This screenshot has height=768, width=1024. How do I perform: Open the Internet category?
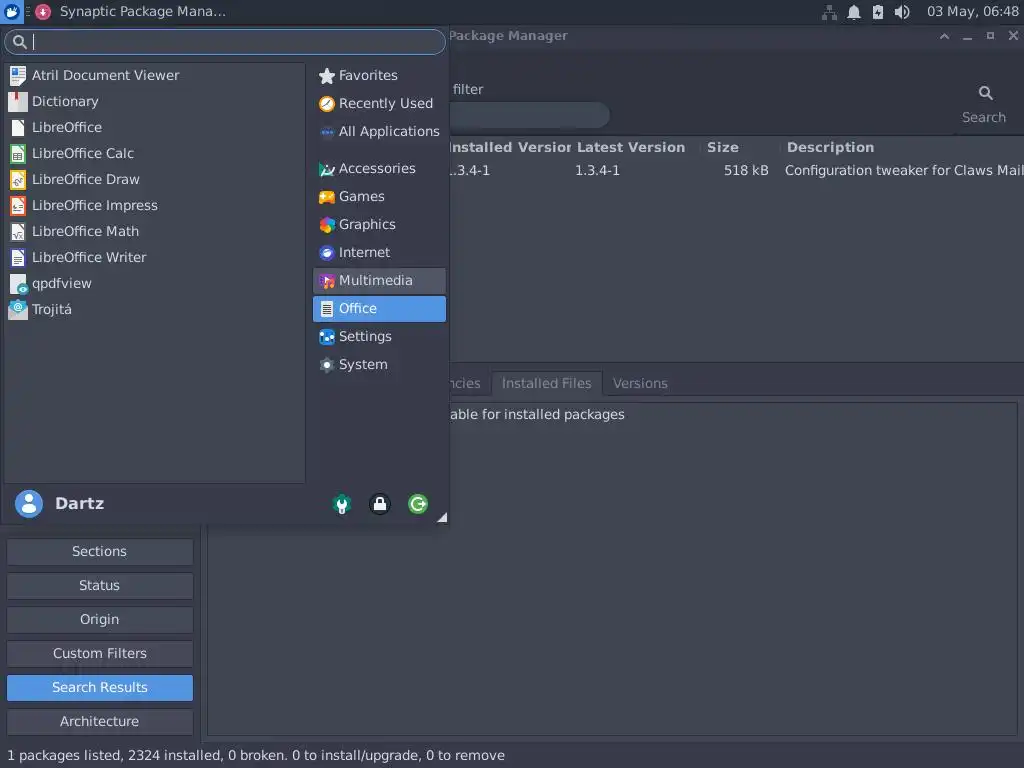pyautogui.click(x=379, y=253)
